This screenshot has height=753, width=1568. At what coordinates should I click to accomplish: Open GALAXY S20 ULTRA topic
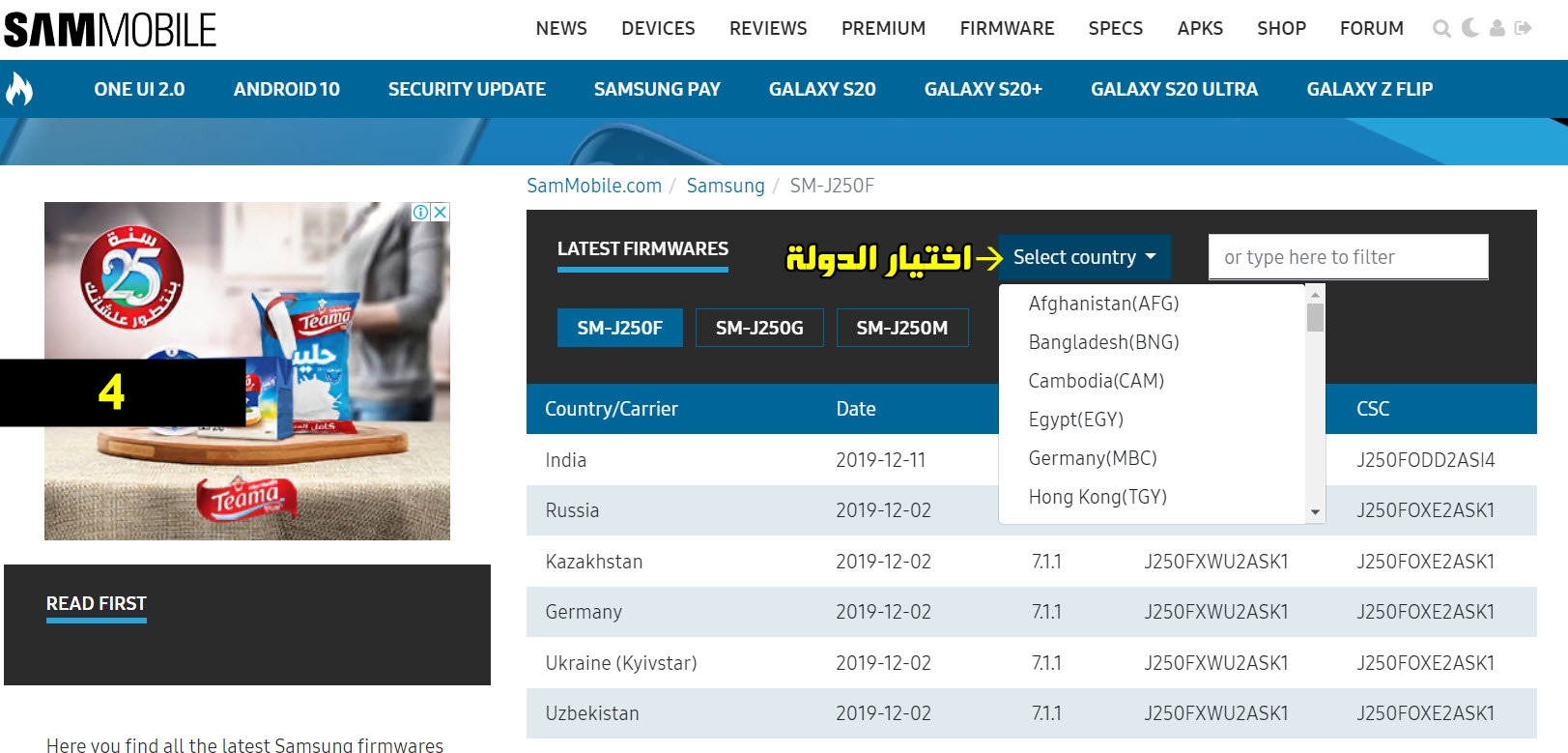pos(1174,89)
